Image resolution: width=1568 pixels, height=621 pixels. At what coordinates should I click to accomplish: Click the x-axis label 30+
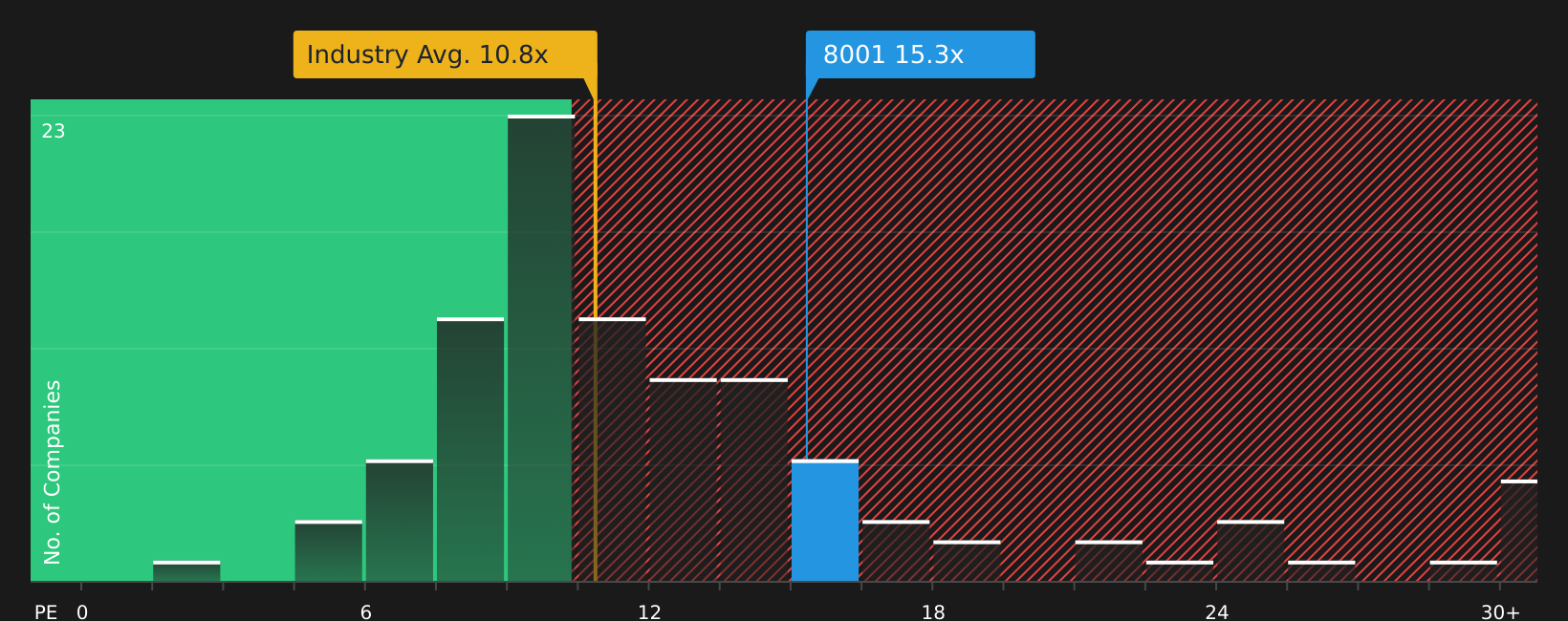pyautogui.click(x=1500, y=612)
